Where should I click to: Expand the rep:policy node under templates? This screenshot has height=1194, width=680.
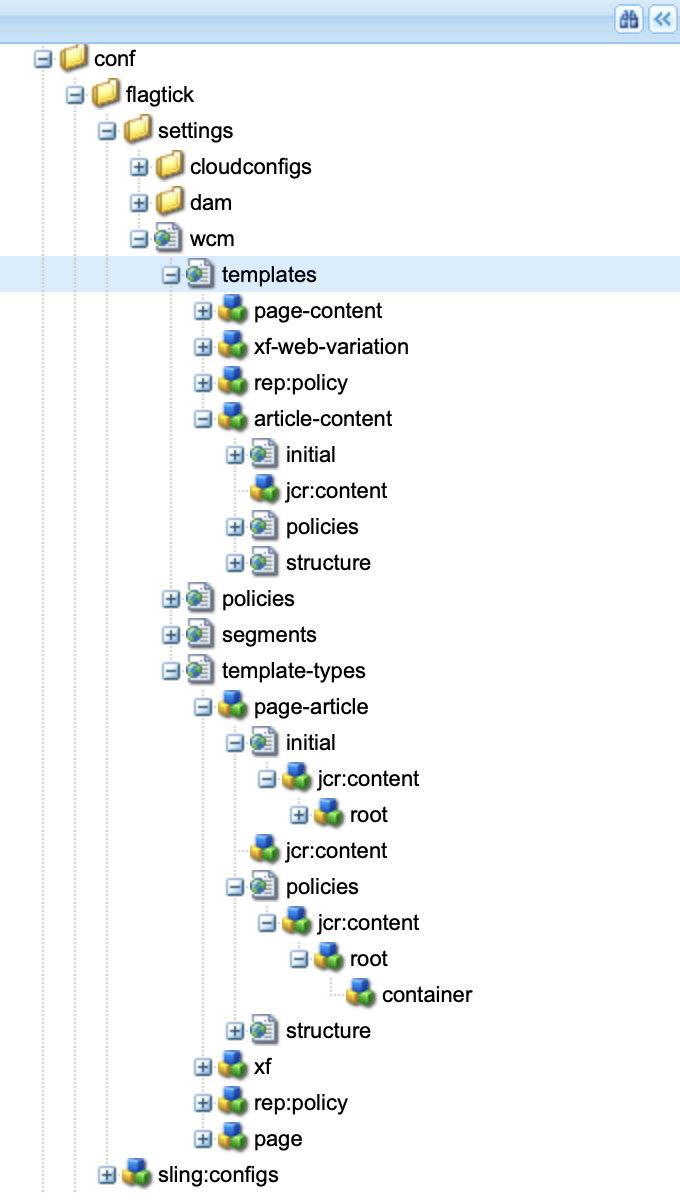point(204,383)
